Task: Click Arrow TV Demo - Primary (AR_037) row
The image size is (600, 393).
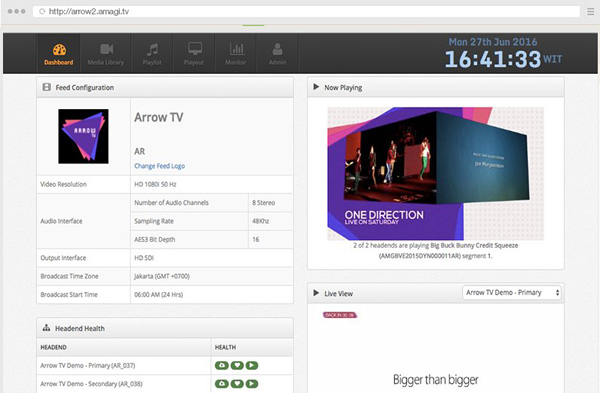Action: coord(165,365)
